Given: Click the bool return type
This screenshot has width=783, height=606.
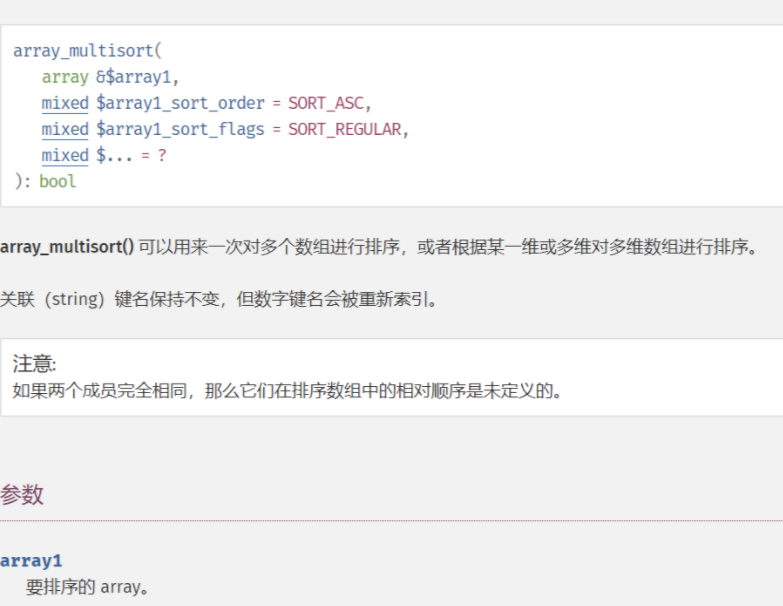Looking at the screenshot, I should tap(57, 181).
